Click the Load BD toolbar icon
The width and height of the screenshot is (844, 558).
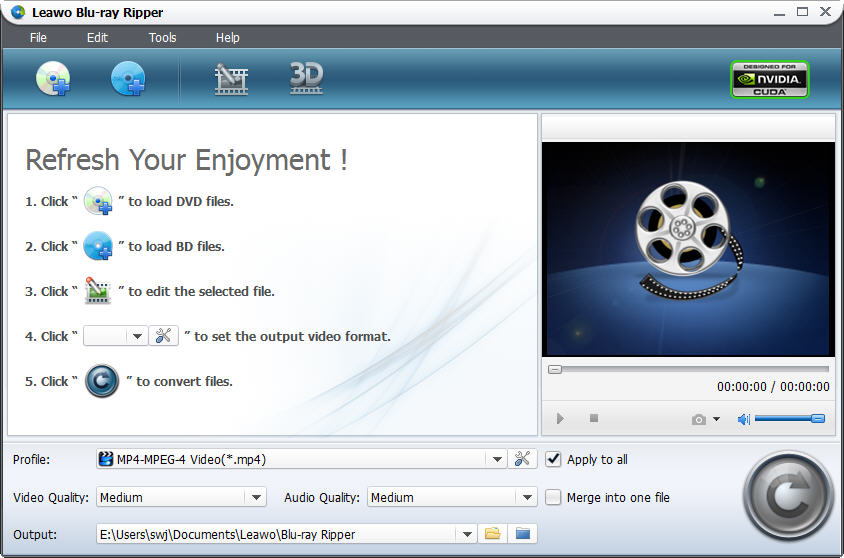[x=128, y=79]
